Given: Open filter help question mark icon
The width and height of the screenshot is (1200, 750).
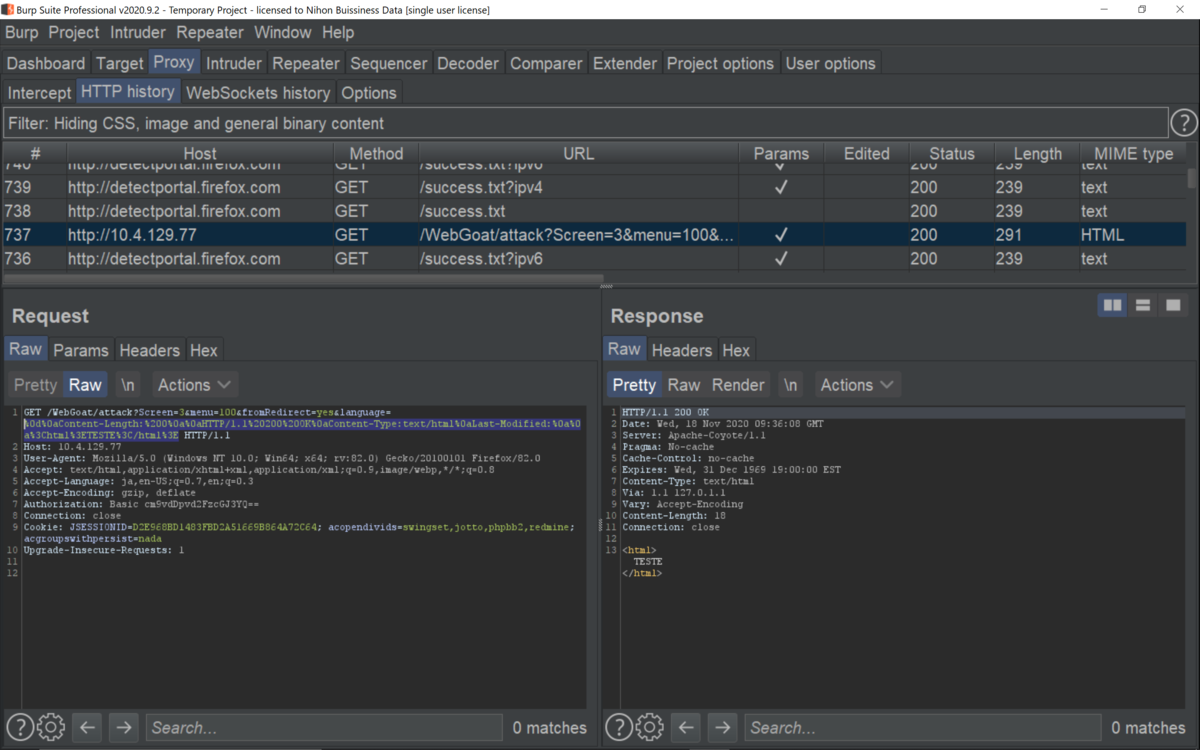Looking at the screenshot, I should tap(1184, 123).
